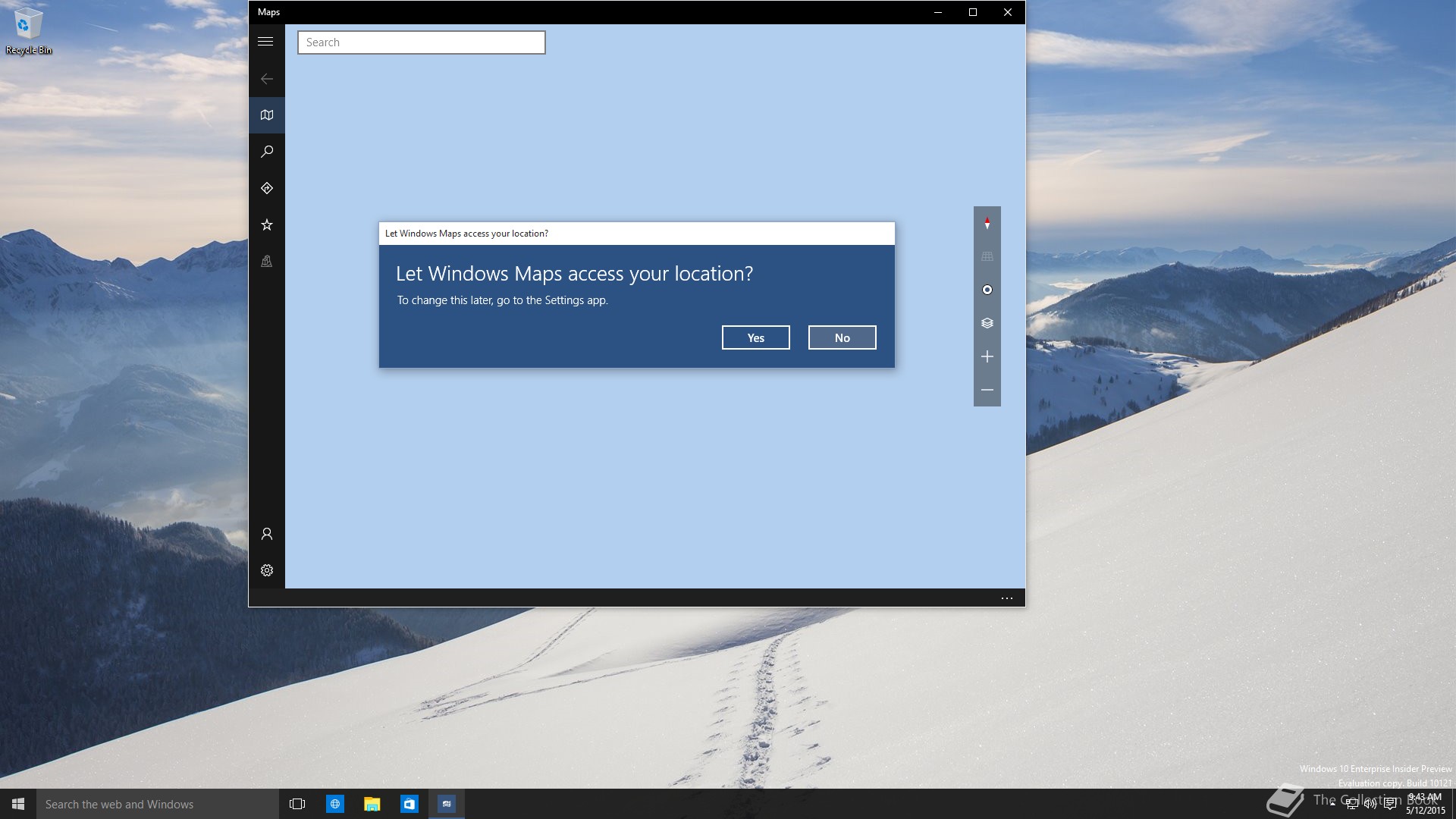1456x819 pixels.
Task: Open the Windows Start menu
Action: pos(18,804)
